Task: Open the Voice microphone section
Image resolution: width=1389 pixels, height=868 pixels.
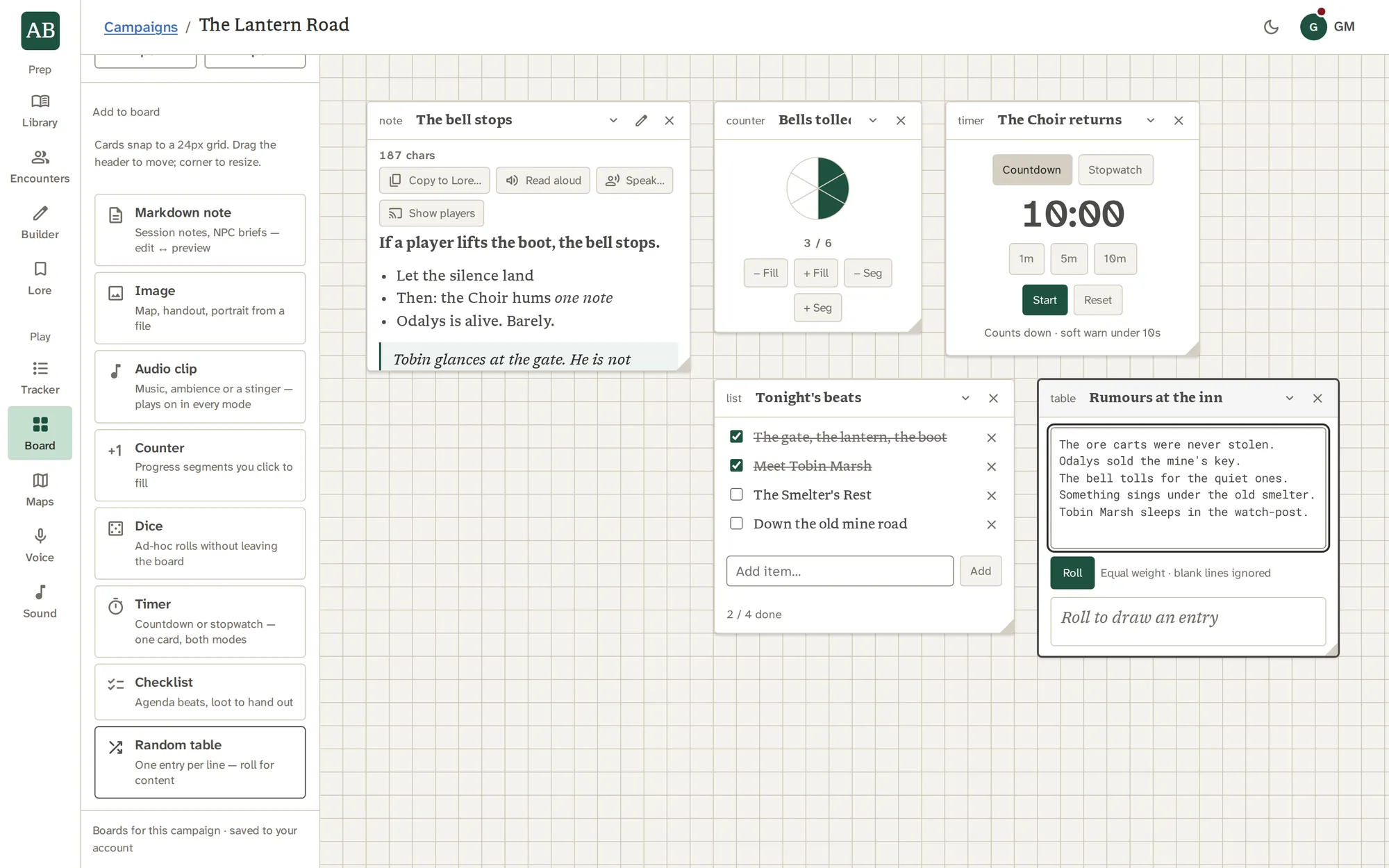Action: click(x=40, y=546)
